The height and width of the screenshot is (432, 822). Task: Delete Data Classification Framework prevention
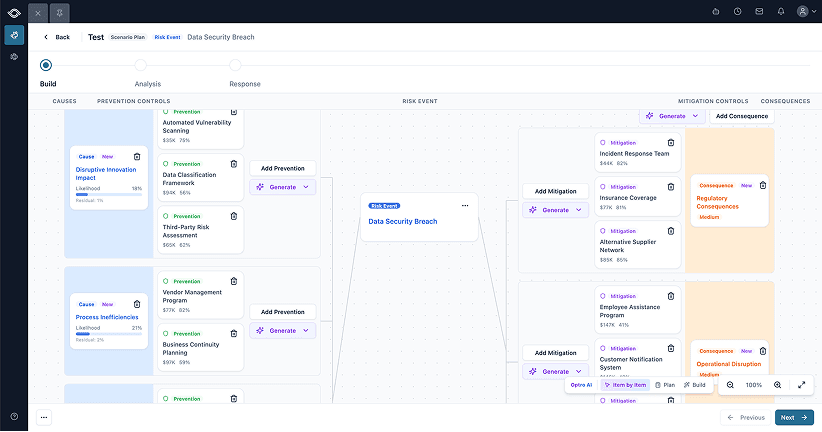[234, 164]
